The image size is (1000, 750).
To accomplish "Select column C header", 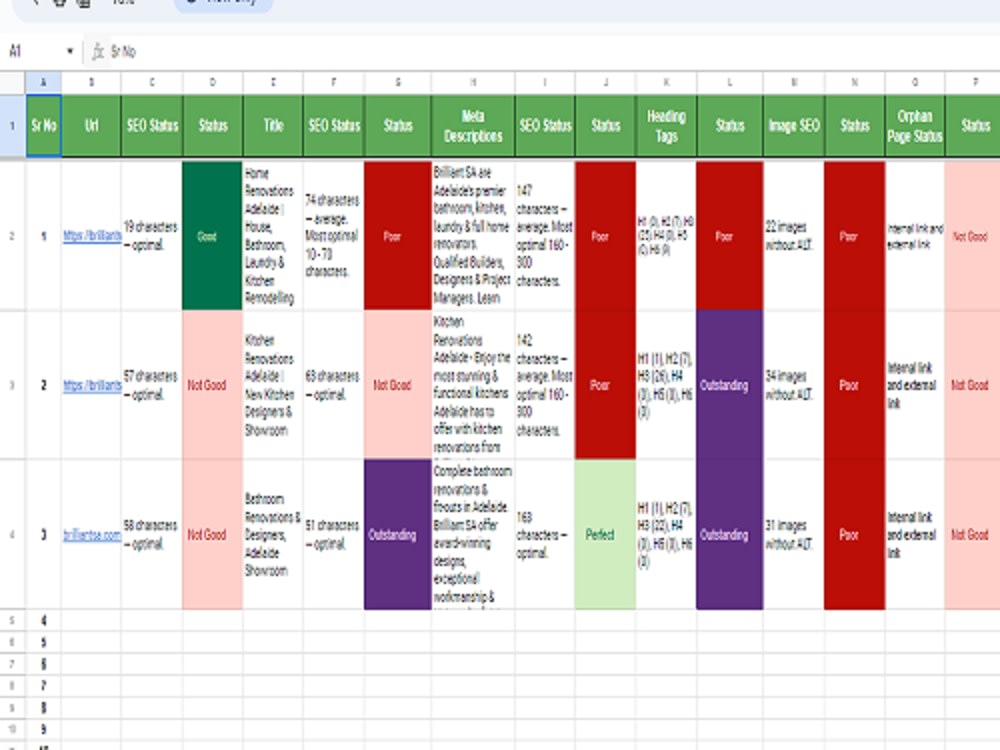I will (x=152, y=82).
